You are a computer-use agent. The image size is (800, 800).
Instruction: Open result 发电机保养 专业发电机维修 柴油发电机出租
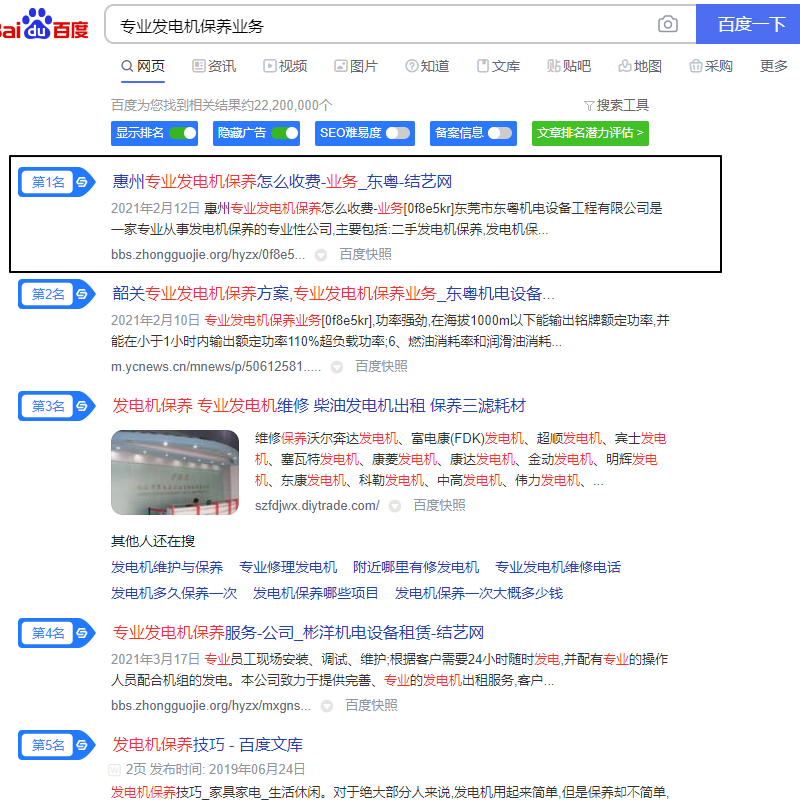click(x=319, y=406)
